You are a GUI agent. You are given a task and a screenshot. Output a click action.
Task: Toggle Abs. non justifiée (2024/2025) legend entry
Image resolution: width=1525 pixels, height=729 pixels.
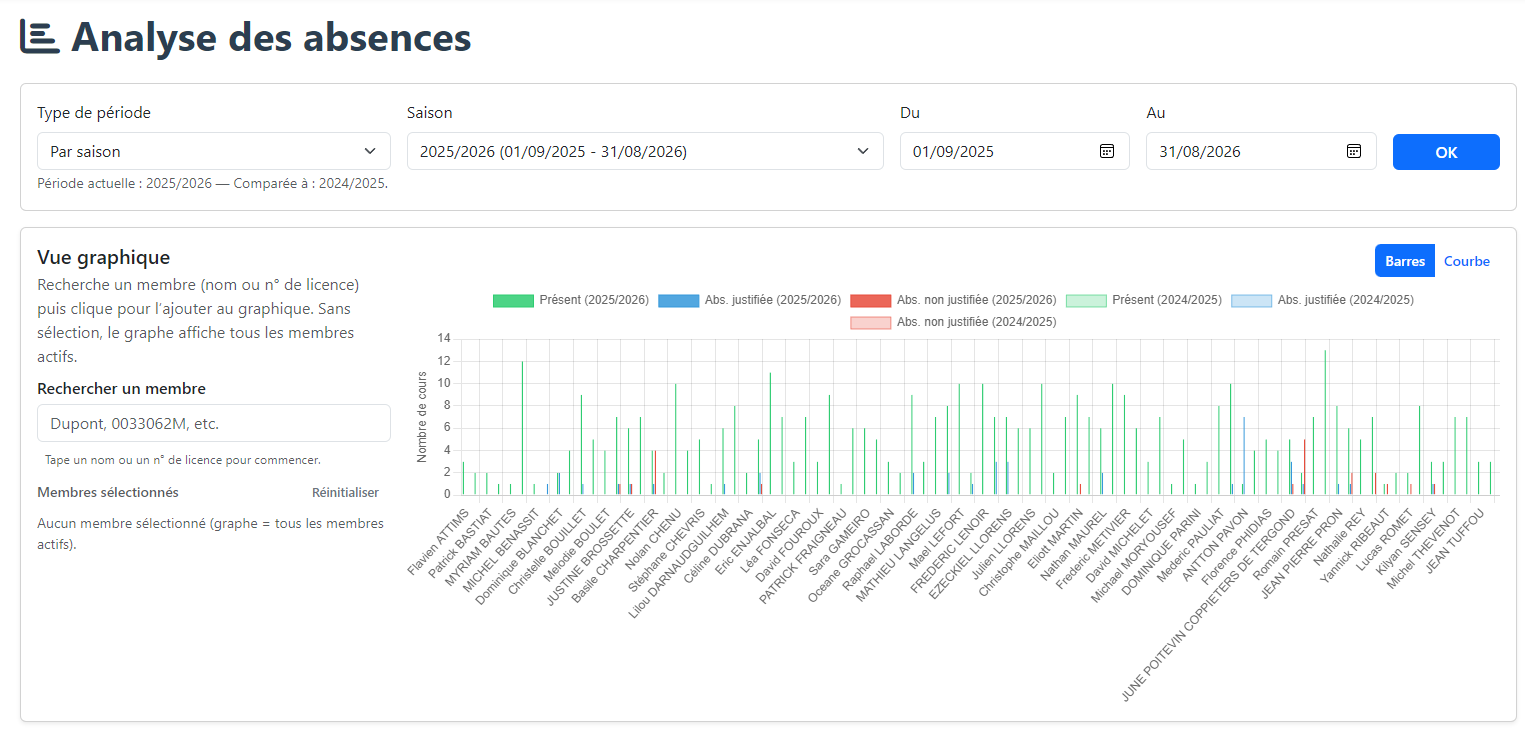pyautogui.click(x=953, y=322)
